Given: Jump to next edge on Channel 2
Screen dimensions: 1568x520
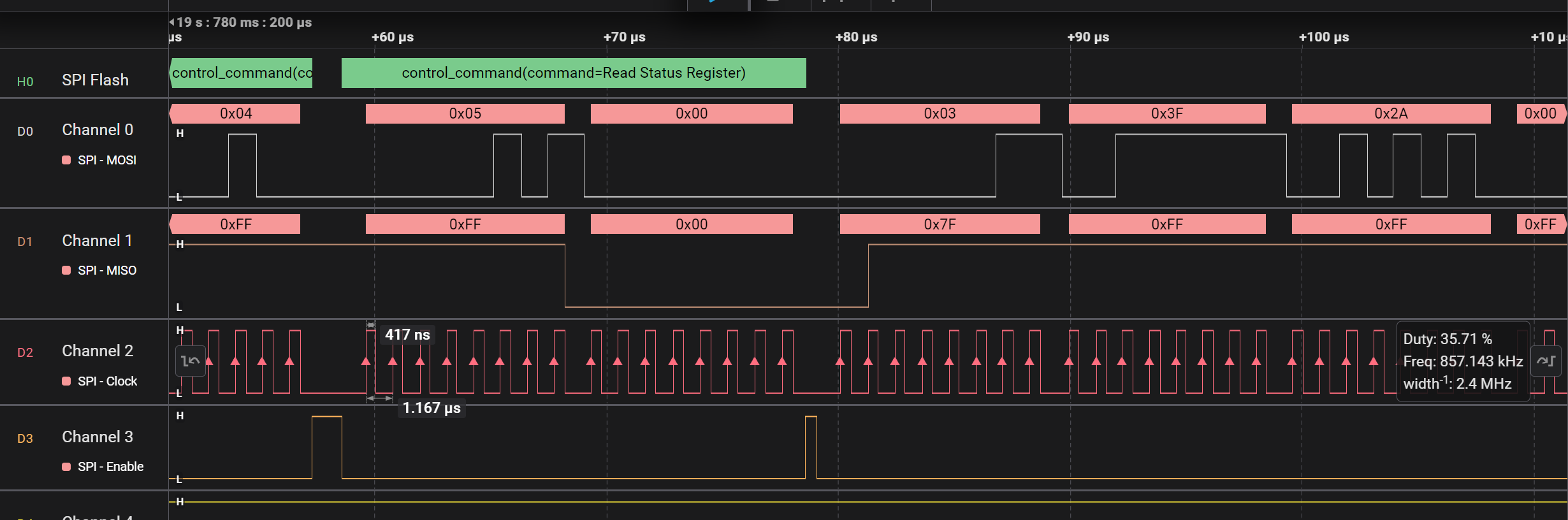Looking at the screenshot, I should (x=1546, y=361).
